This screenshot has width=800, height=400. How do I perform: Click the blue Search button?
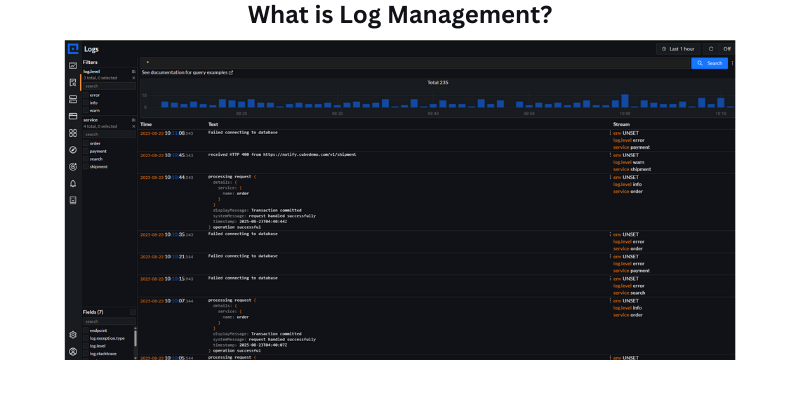[x=709, y=63]
